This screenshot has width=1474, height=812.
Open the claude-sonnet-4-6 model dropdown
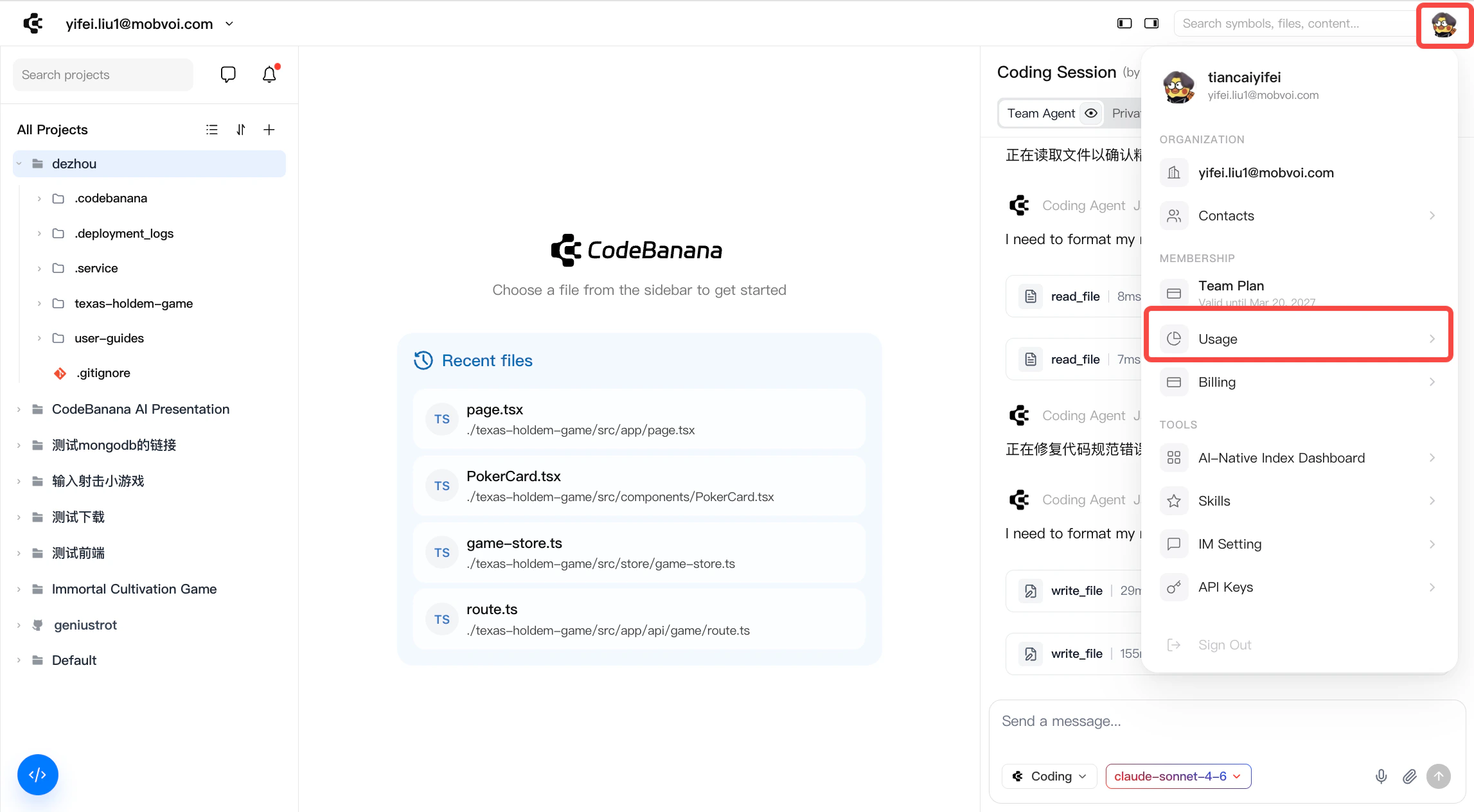click(1178, 776)
